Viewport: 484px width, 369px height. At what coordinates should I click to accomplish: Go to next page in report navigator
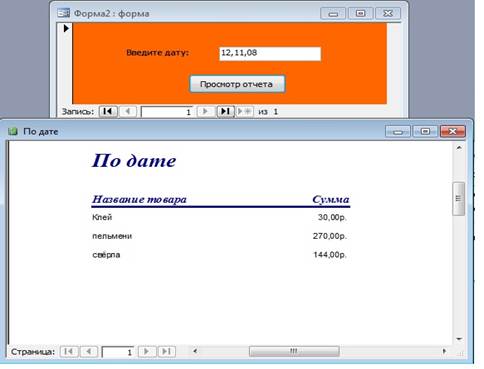(146, 352)
